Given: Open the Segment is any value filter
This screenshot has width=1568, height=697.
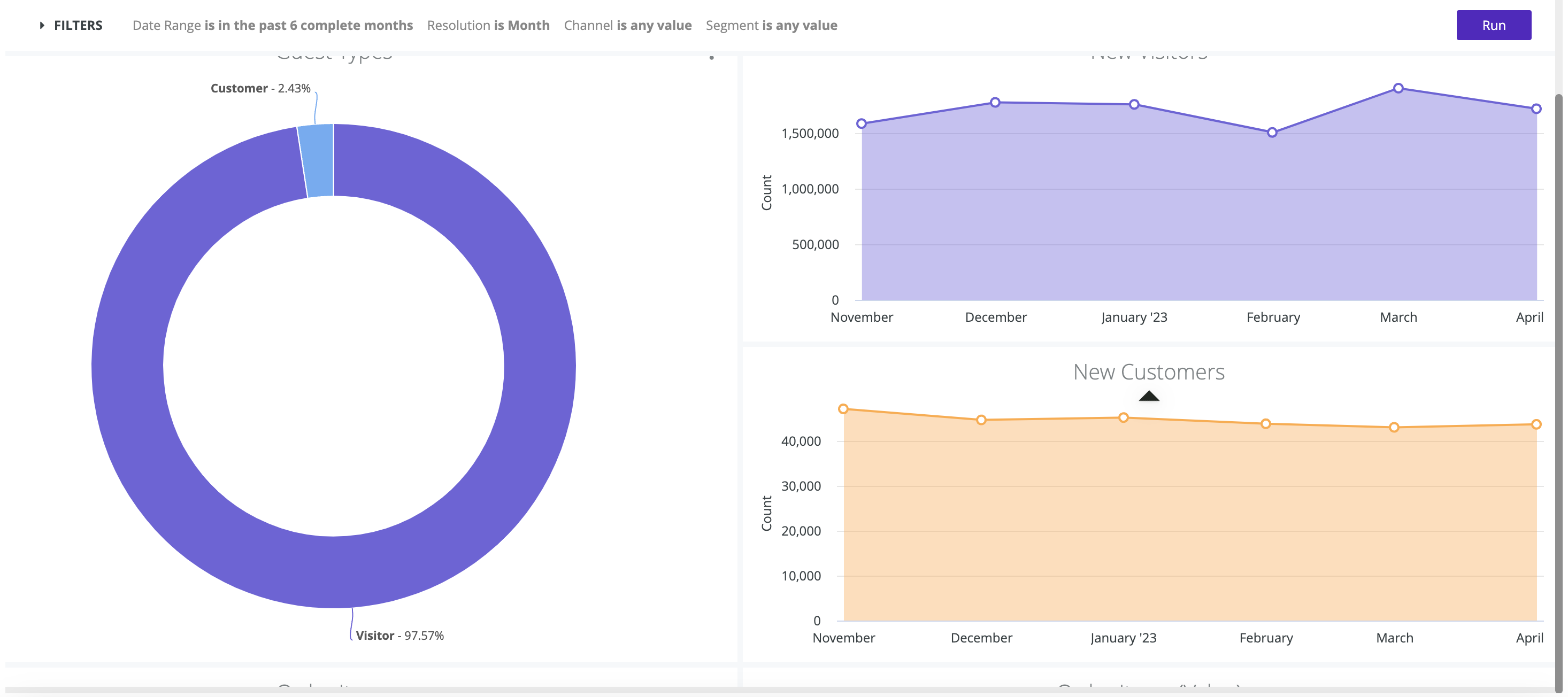Looking at the screenshot, I should pyautogui.click(x=771, y=25).
